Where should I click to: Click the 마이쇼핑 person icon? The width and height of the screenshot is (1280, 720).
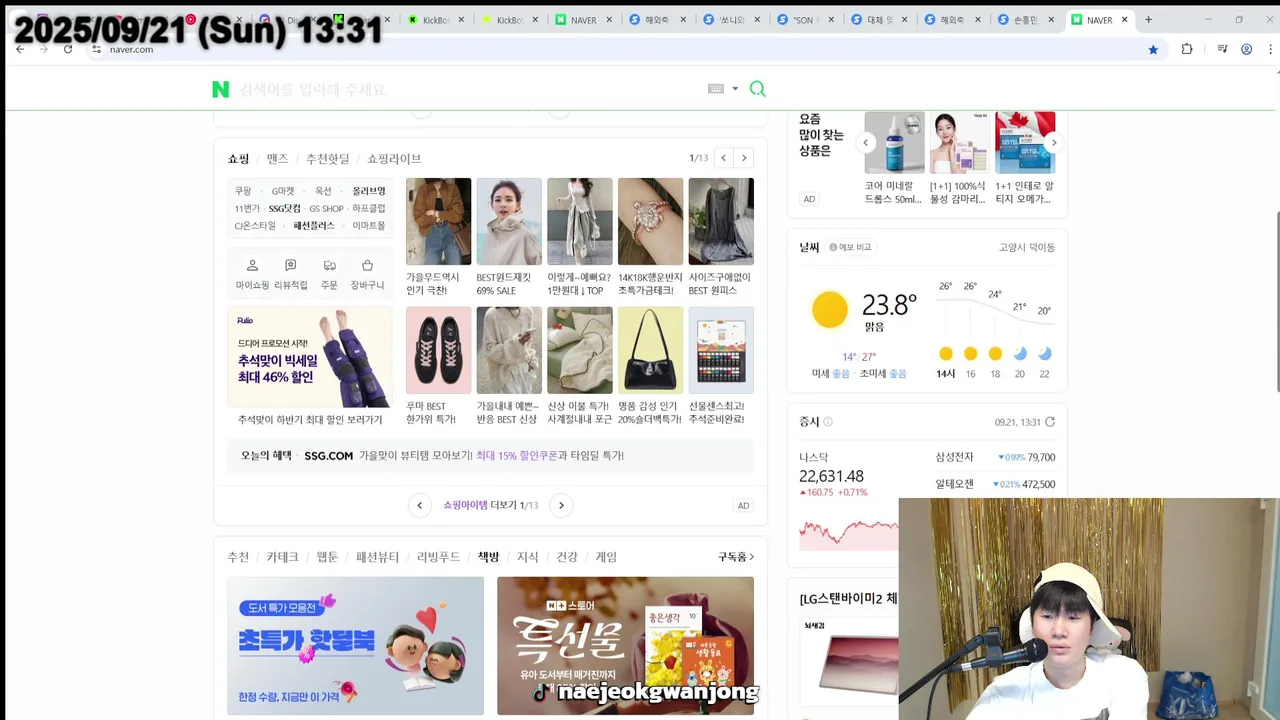pos(252,265)
